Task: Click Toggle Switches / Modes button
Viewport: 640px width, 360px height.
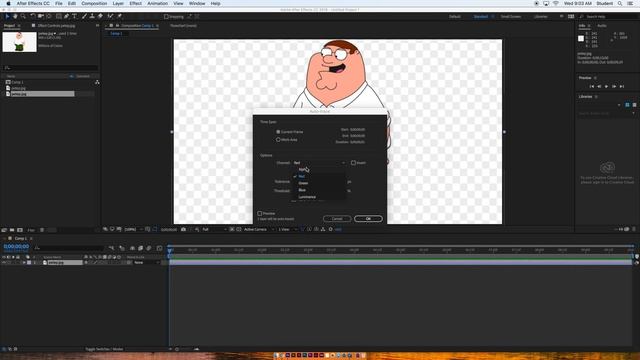Action: (104, 349)
